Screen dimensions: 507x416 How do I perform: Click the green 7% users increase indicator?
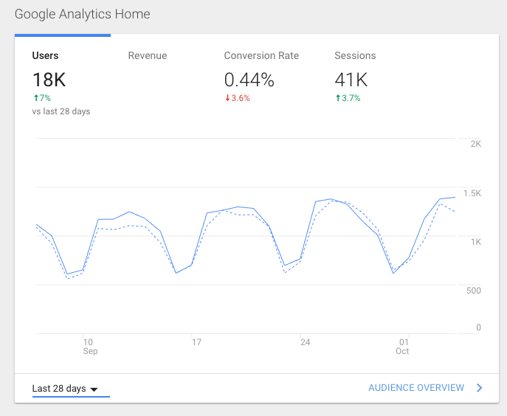coord(42,98)
